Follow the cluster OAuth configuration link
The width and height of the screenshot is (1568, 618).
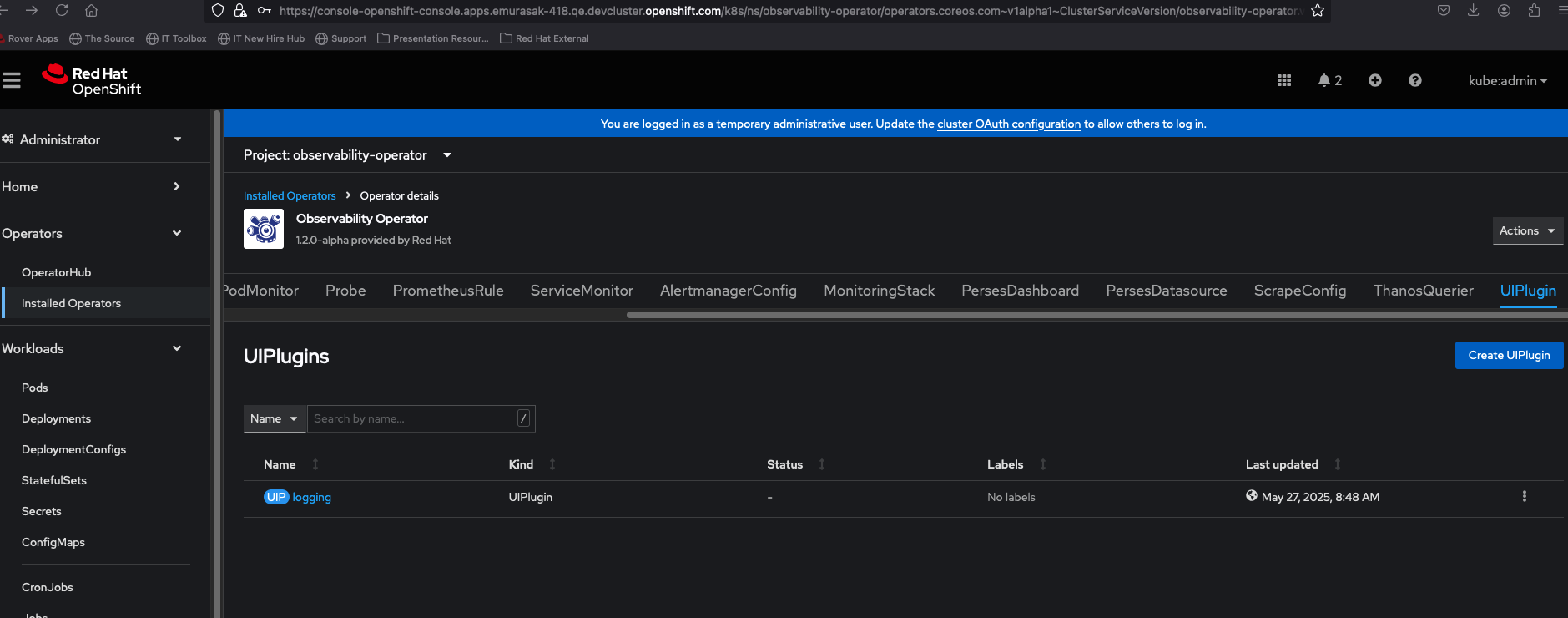point(1009,124)
